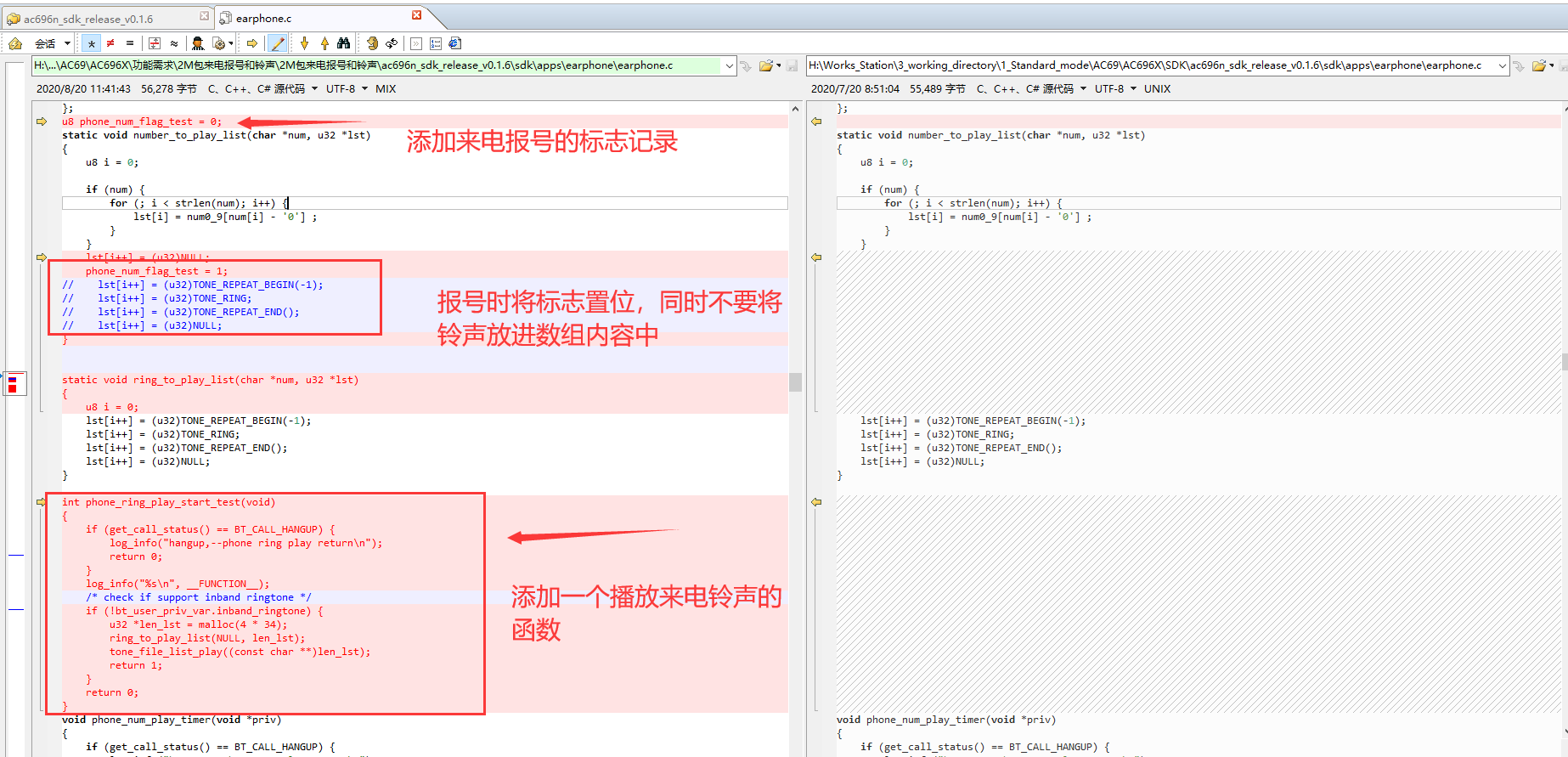The height and width of the screenshot is (757, 1568).
Task: Go to previous difference up arrow
Action: coord(324,43)
